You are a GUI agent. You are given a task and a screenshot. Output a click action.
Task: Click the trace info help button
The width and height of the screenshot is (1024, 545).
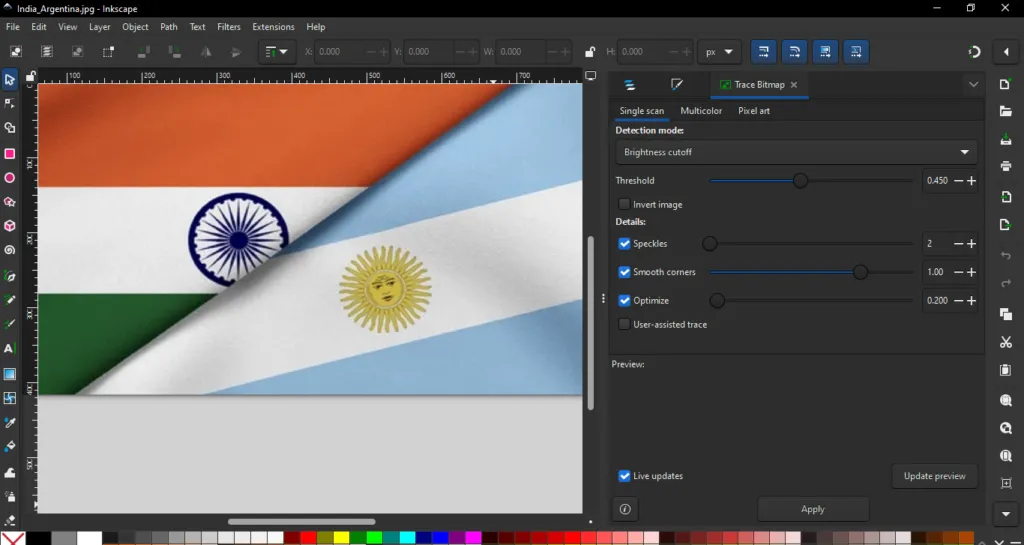[x=625, y=509]
